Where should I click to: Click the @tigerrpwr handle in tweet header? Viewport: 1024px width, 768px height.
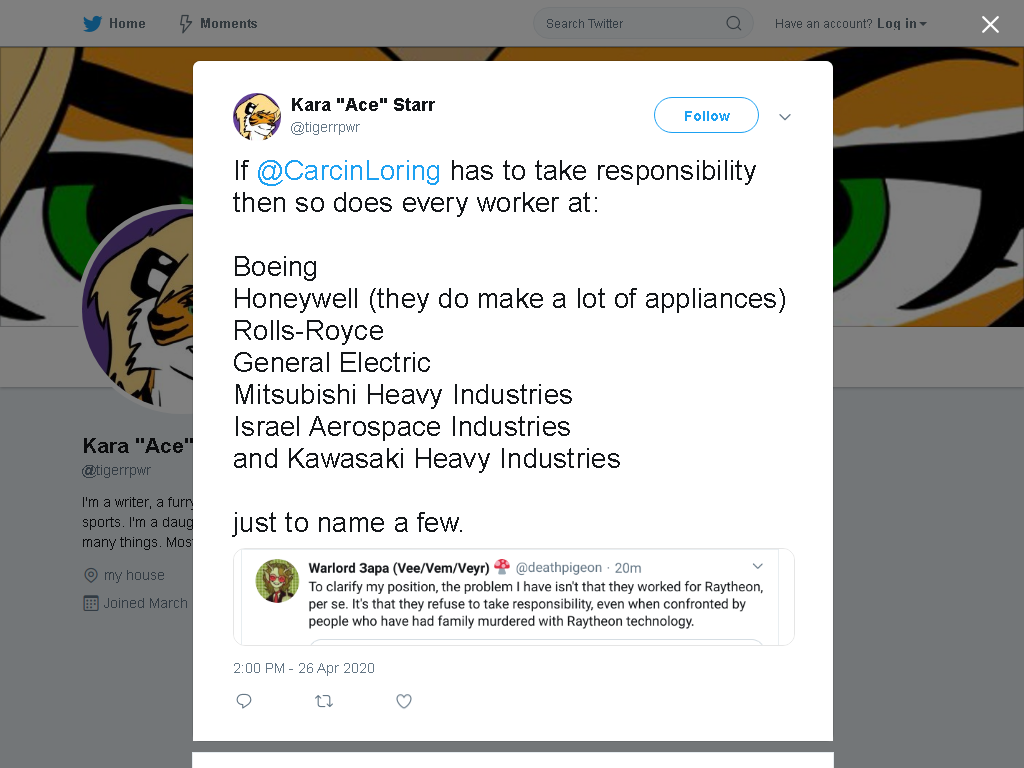click(325, 127)
